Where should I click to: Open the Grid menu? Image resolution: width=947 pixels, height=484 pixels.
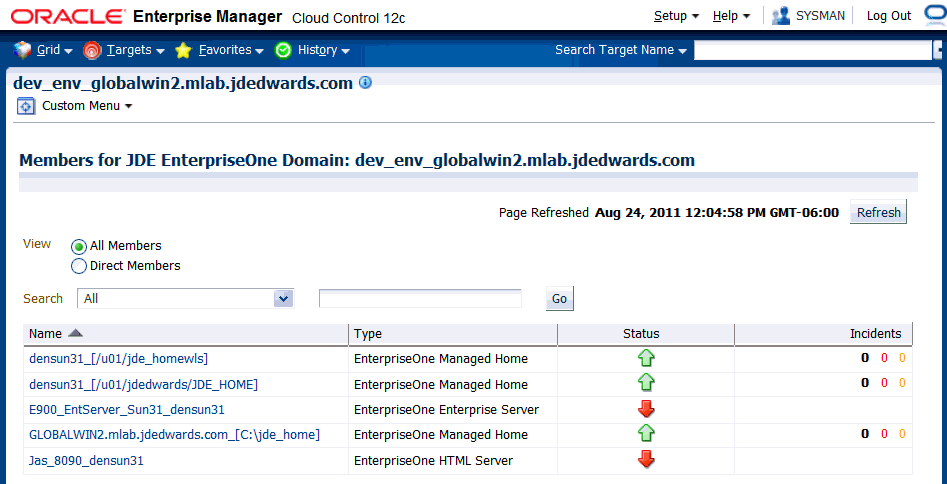click(x=54, y=50)
